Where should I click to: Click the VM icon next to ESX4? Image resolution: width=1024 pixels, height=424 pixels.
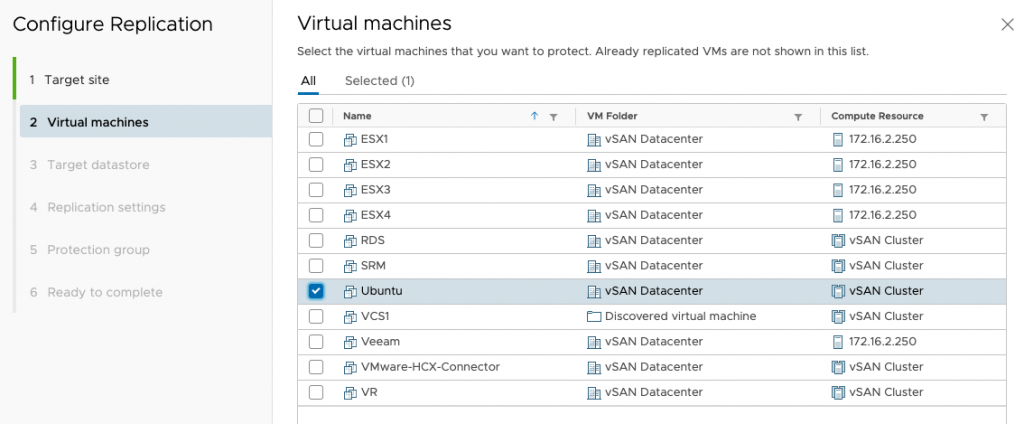[350, 215]
